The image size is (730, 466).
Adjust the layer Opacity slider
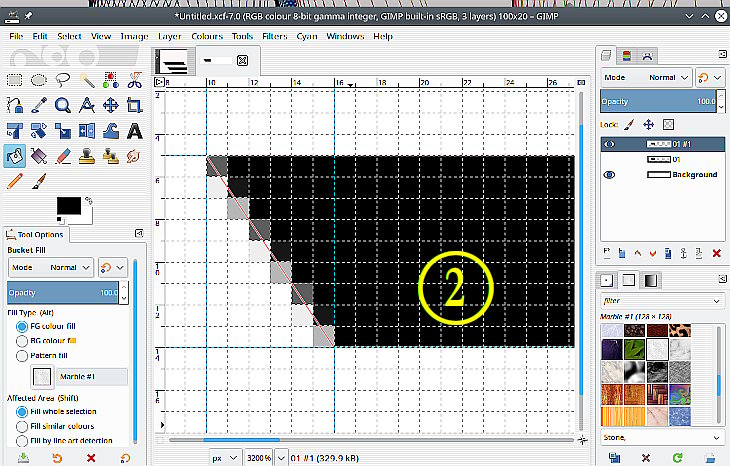tap(659, 101)
